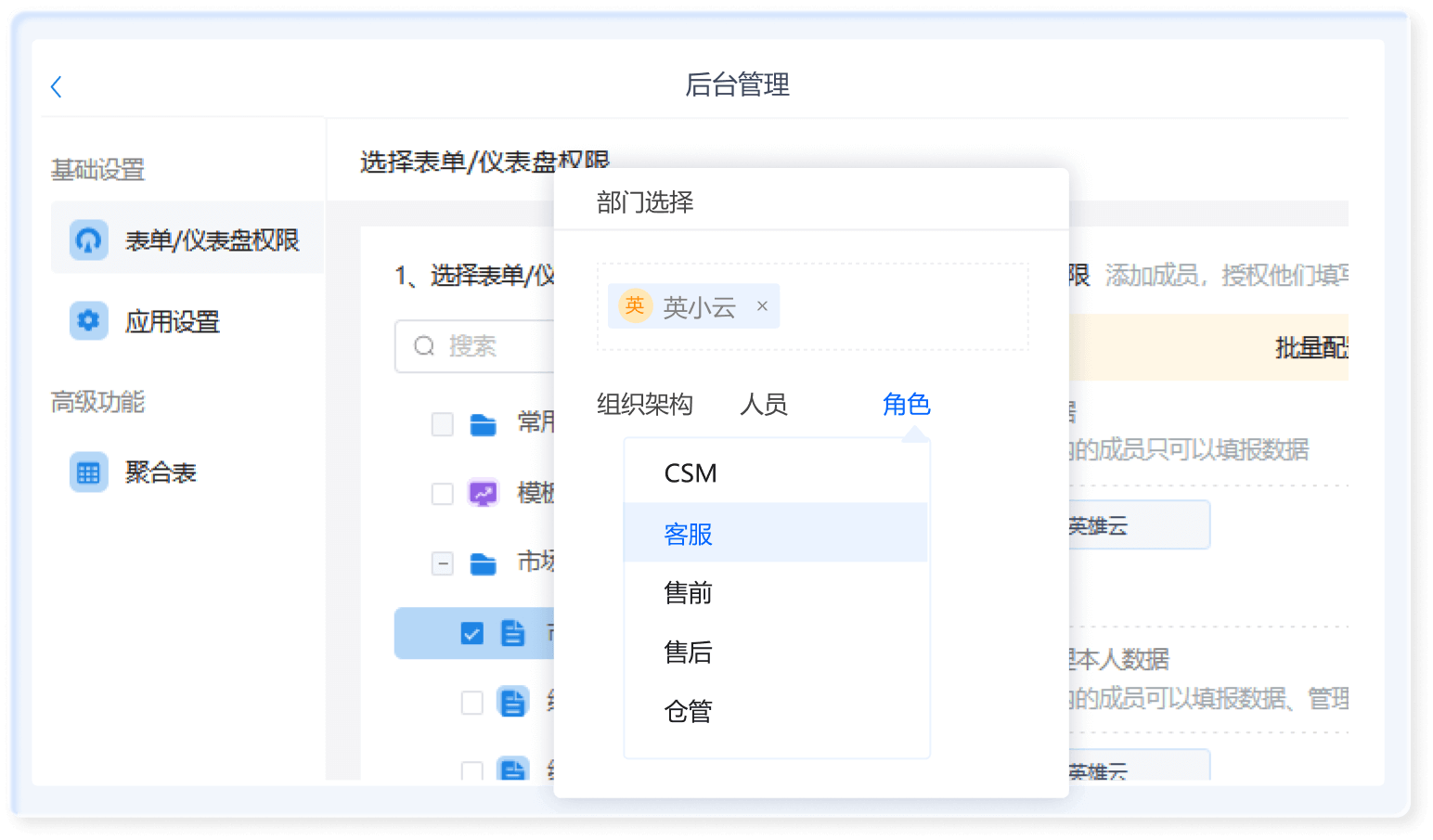Image resolution: width=1433 pixels, height=840 pixels.
Task: Click the 表单/仪表盘权限 dashboard icon
Action: (88, 240)
